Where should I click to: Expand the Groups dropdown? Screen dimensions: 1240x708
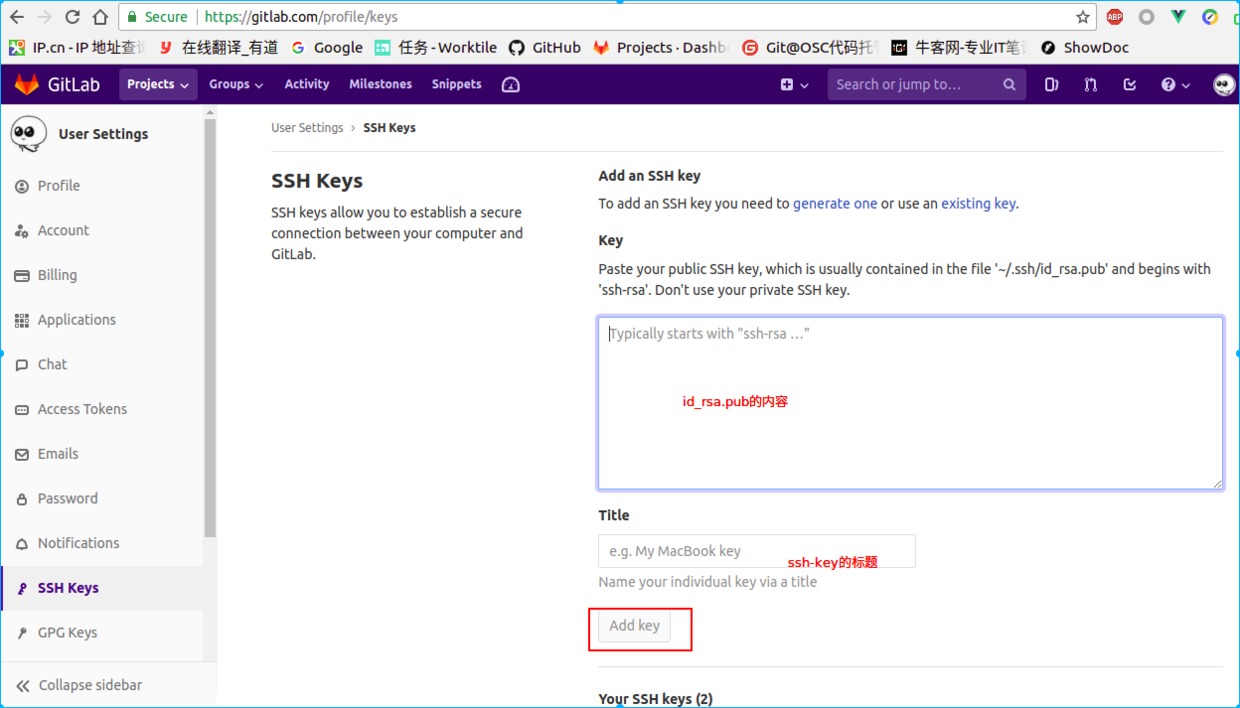(236, 84)
